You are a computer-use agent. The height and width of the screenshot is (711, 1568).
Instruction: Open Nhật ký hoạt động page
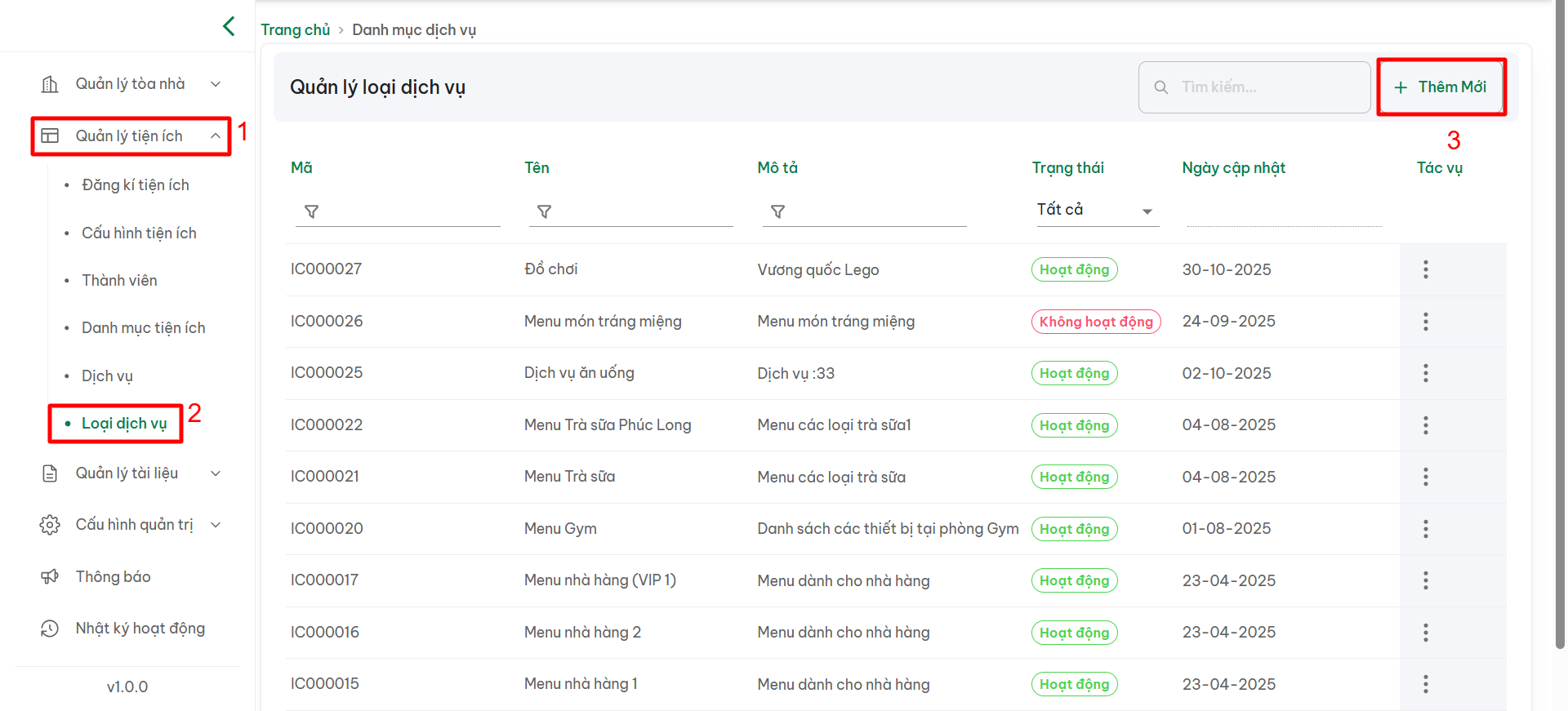140,629
